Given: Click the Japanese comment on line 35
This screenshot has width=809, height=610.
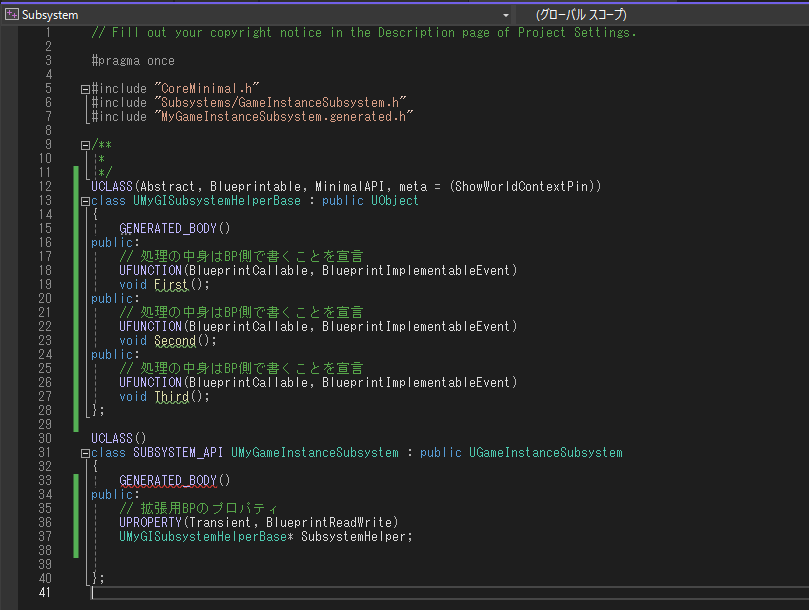Looking at the screenshot, I should [x=199, y=509].
